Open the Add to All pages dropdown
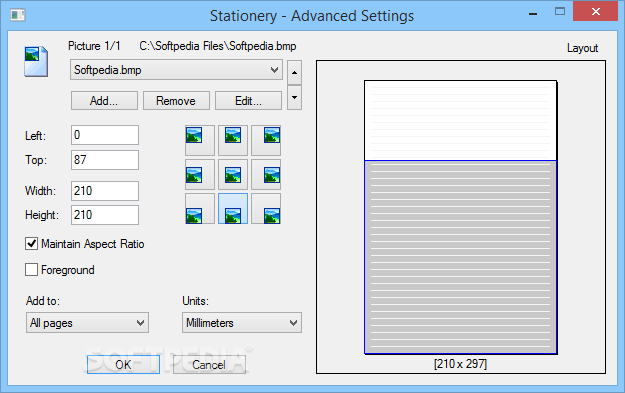 87,322
